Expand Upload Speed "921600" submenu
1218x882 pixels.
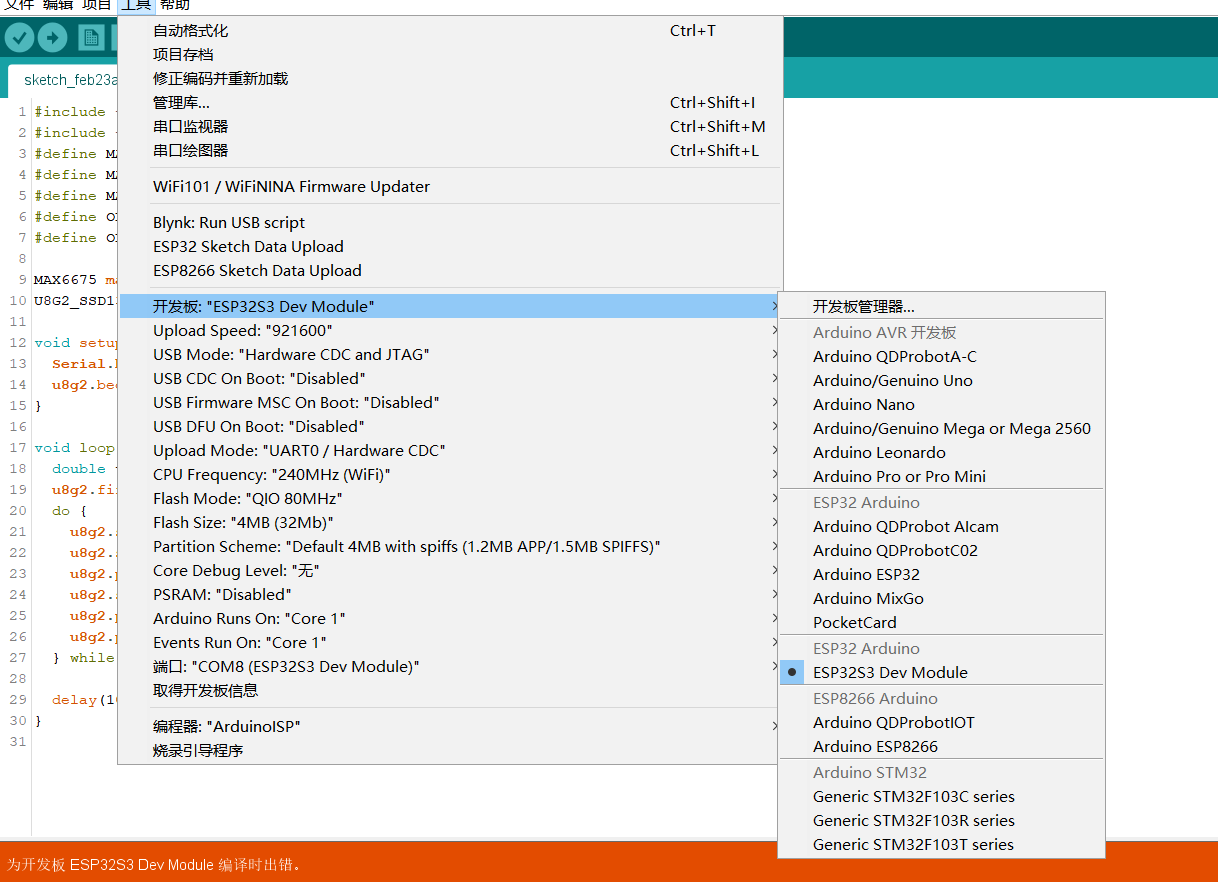(x=450, y=331)
